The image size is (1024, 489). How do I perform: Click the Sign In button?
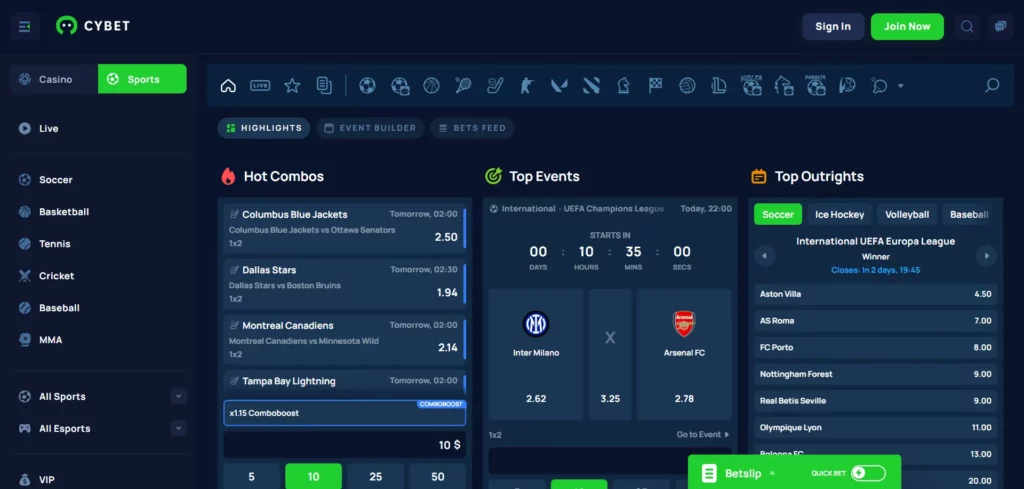(833, 27)
